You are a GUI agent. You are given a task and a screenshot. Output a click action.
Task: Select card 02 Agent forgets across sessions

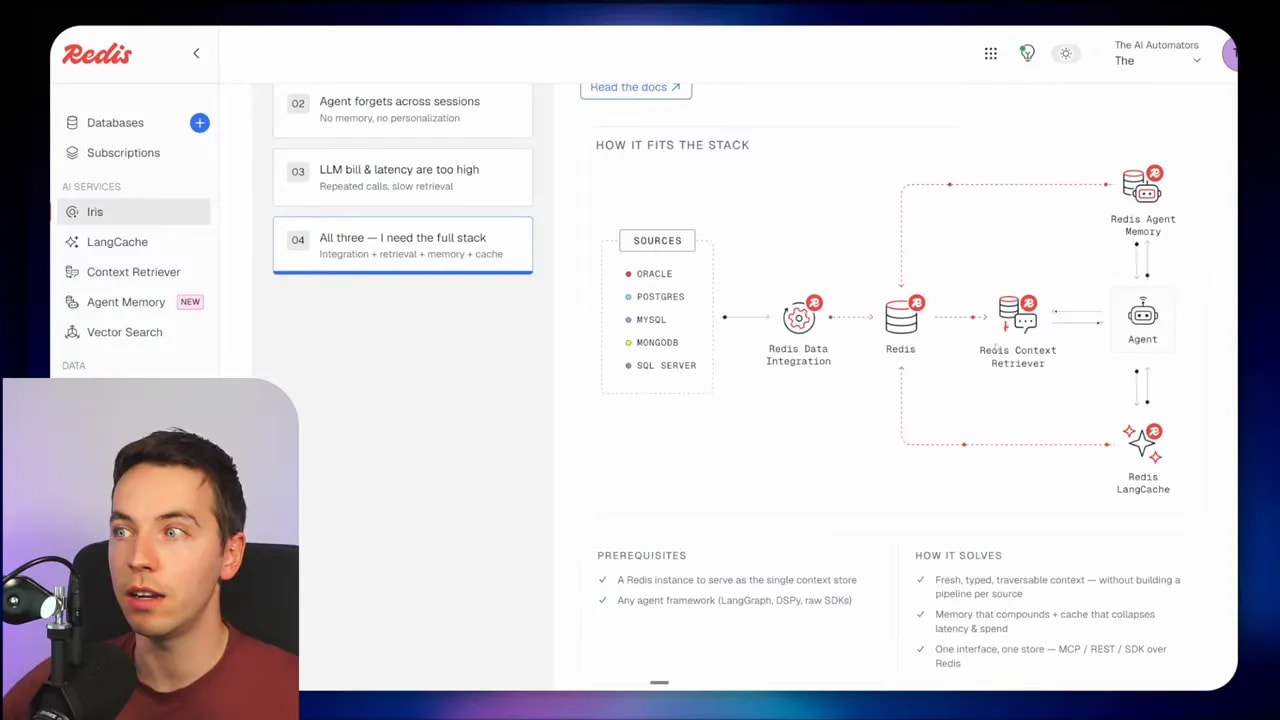[x=403, y=109]
